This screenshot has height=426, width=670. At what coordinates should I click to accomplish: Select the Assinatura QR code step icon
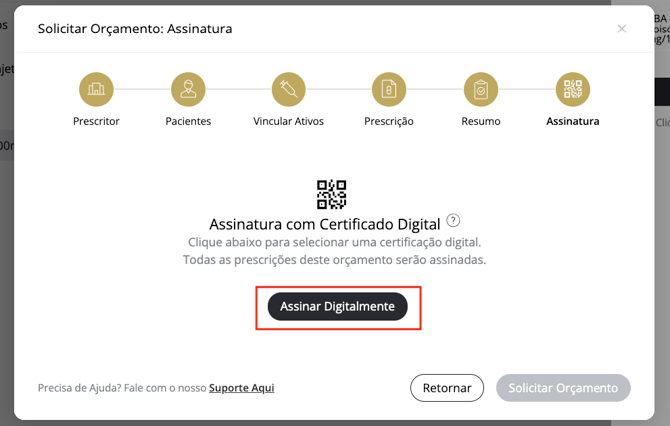click(x=573, y=89)
